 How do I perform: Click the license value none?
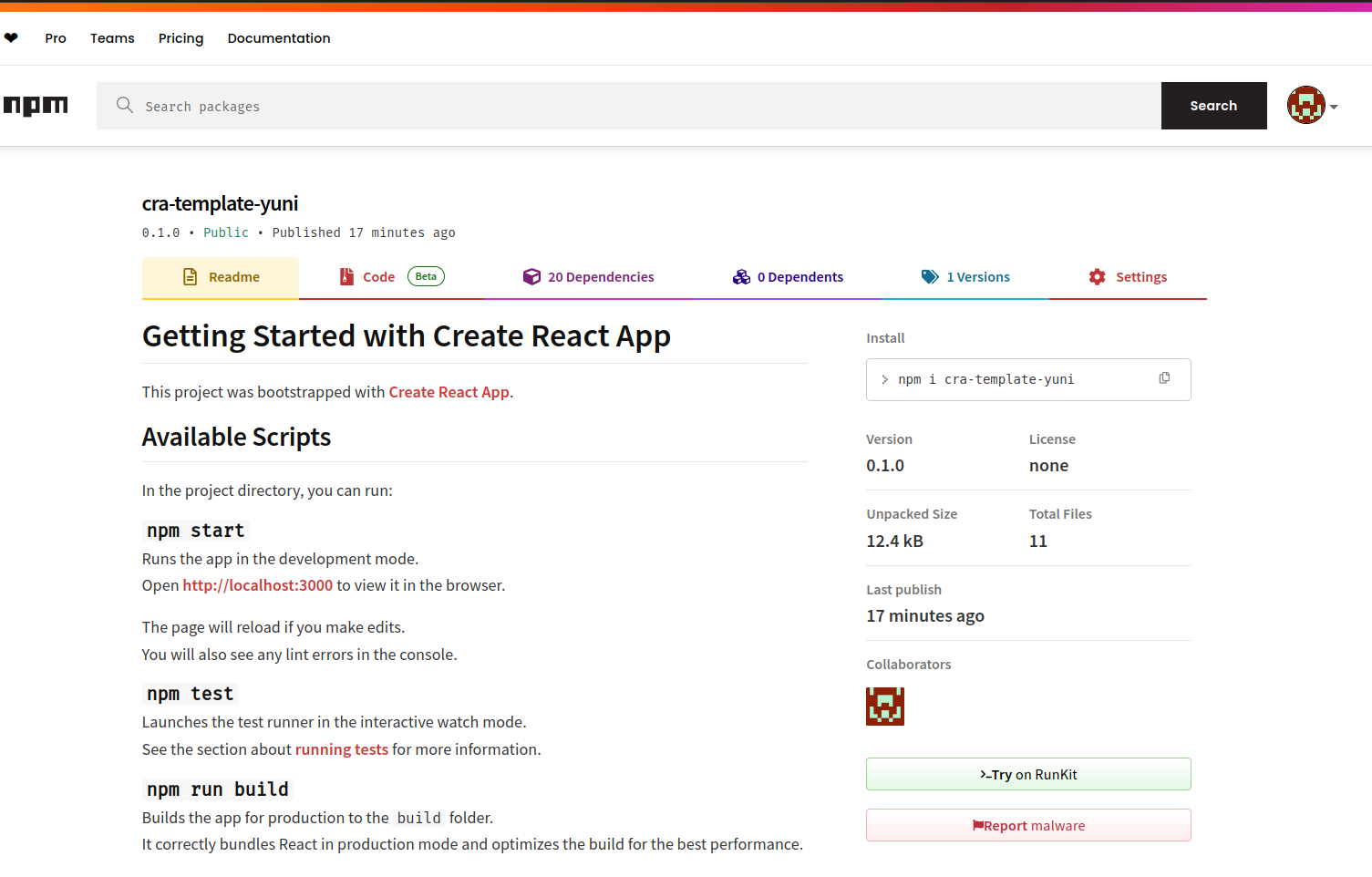pos(1048,466)
